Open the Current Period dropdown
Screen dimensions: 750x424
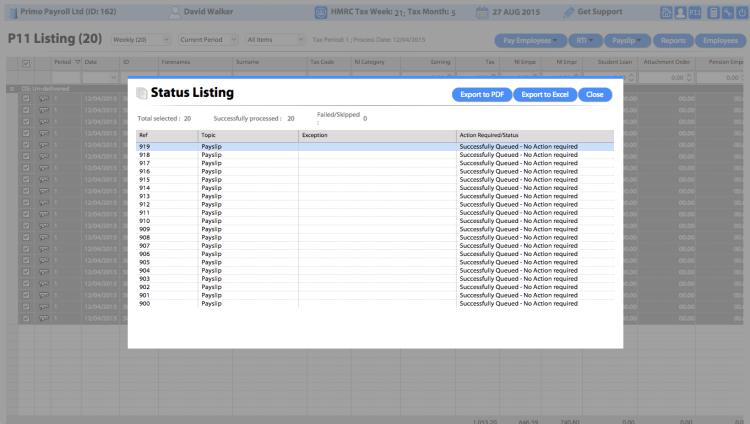(208, 40)
